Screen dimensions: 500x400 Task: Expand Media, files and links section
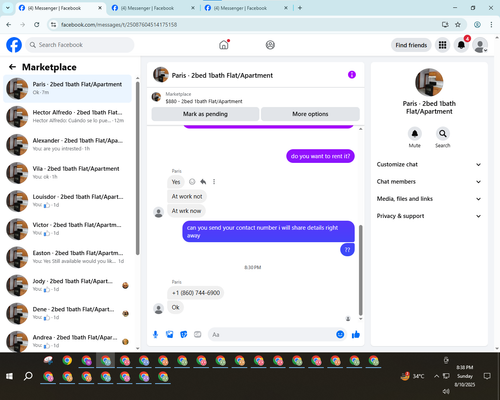tap(429, 199)
